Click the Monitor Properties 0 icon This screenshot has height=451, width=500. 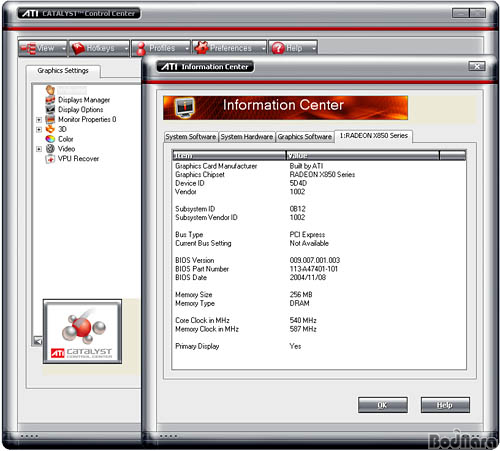pyautogui.click(x=50, y=119)
